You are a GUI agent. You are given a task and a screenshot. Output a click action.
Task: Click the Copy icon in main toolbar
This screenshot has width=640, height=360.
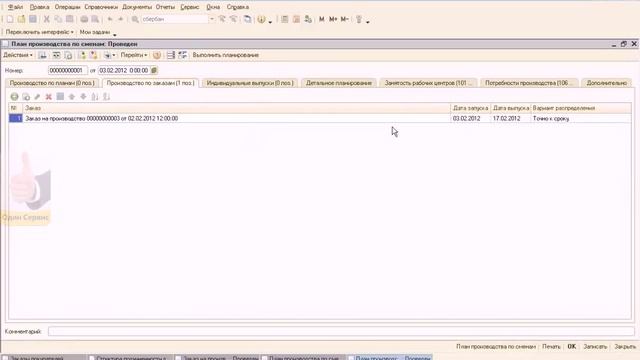click(58, 19)
